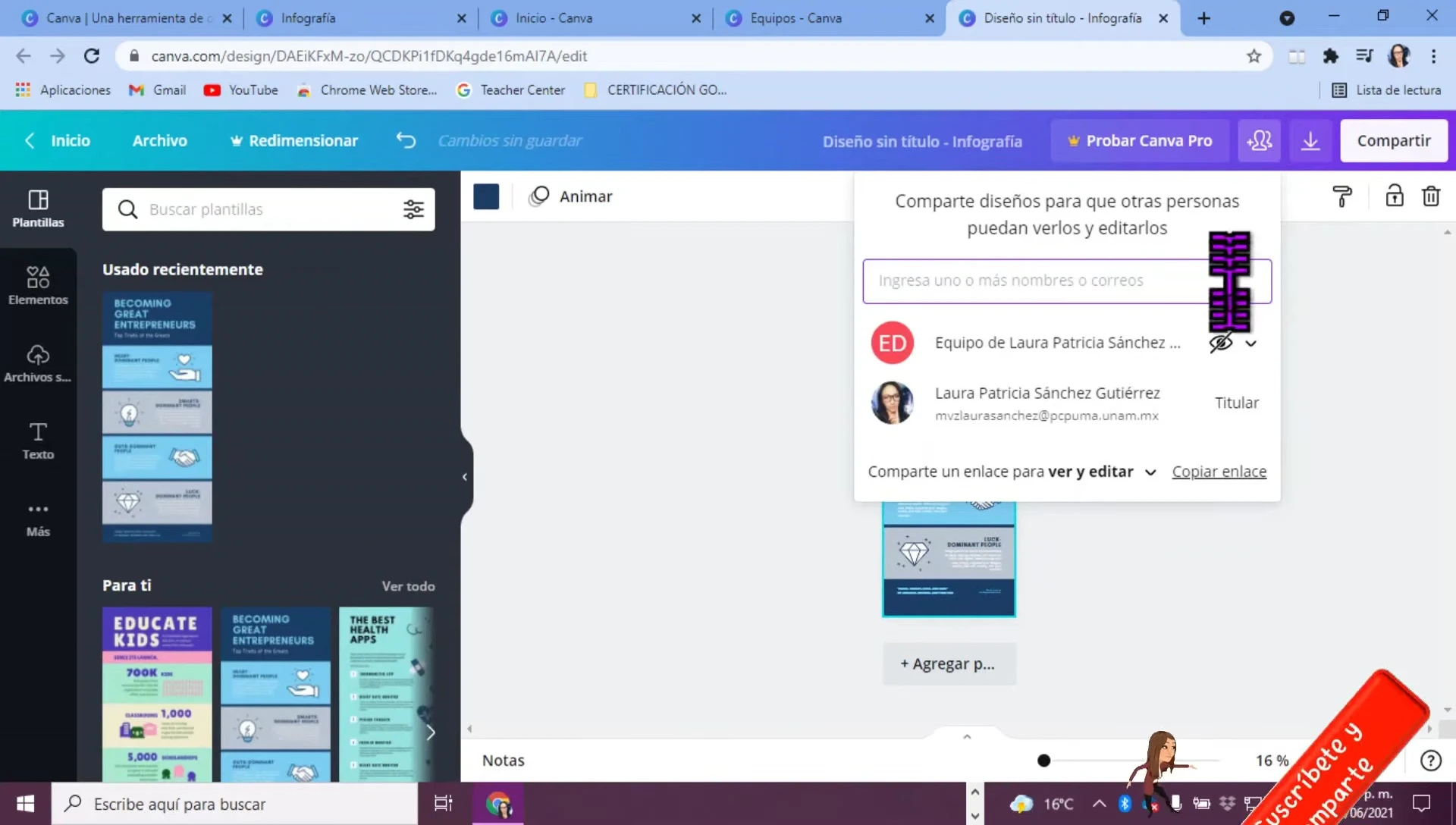
Task: Open the Texto sidebar panel
Action: [38, 441]
